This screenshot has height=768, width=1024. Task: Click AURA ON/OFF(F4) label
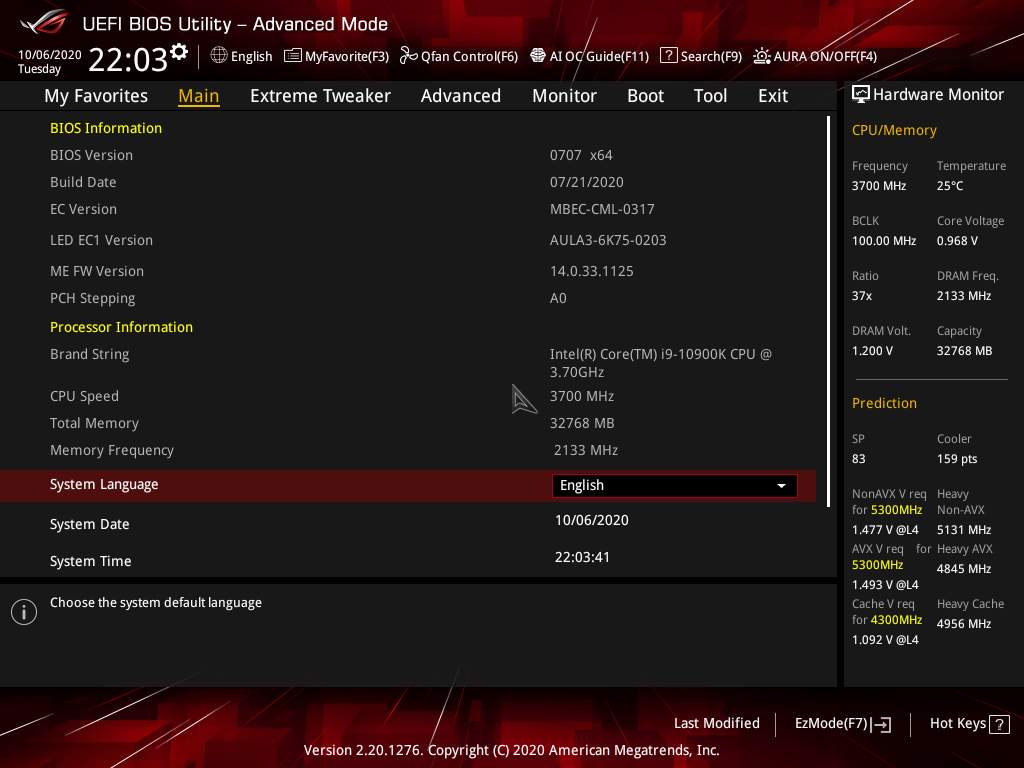(x=825, y=56)
